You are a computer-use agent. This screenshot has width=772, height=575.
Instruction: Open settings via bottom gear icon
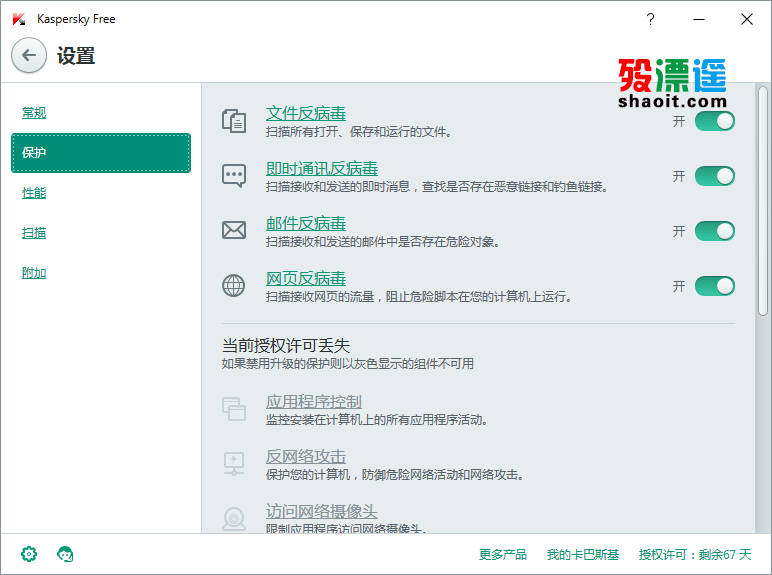pos(29,554)
